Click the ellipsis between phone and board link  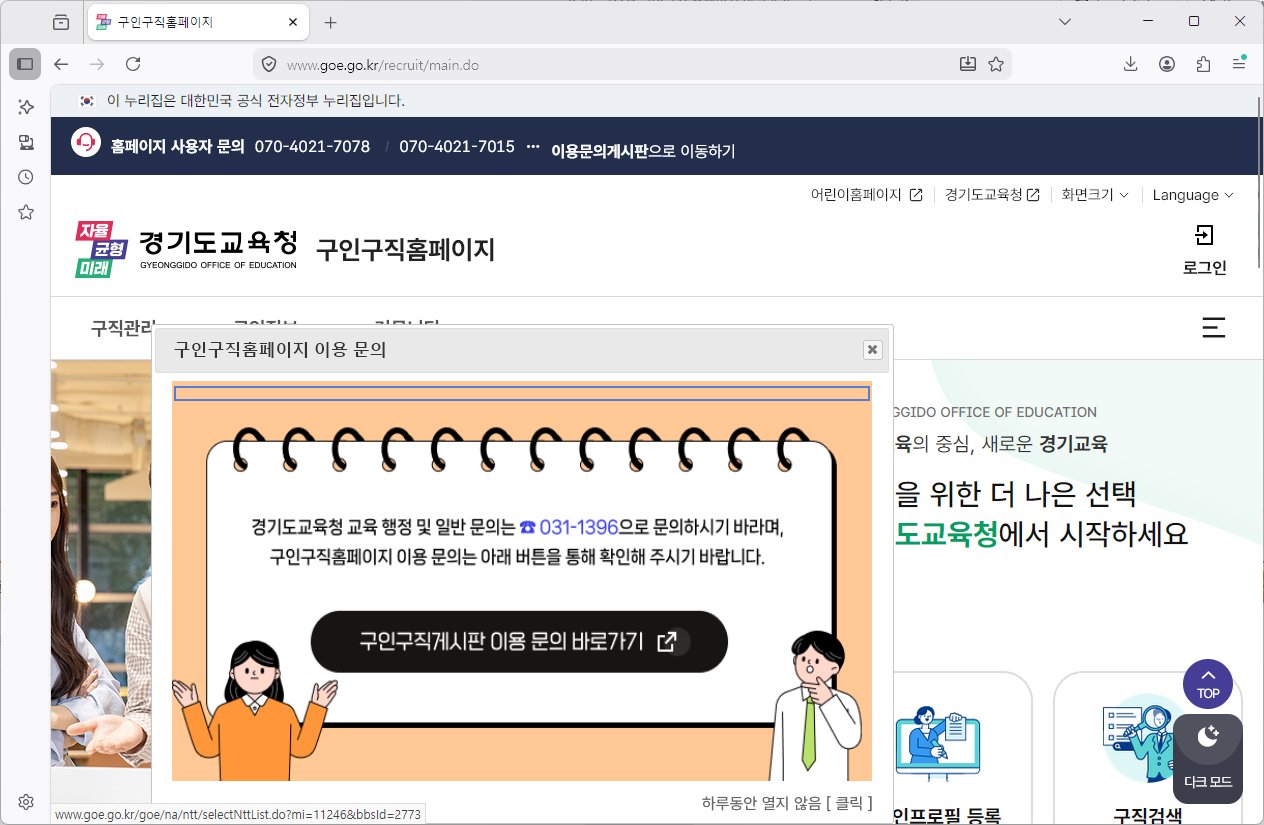533,147
